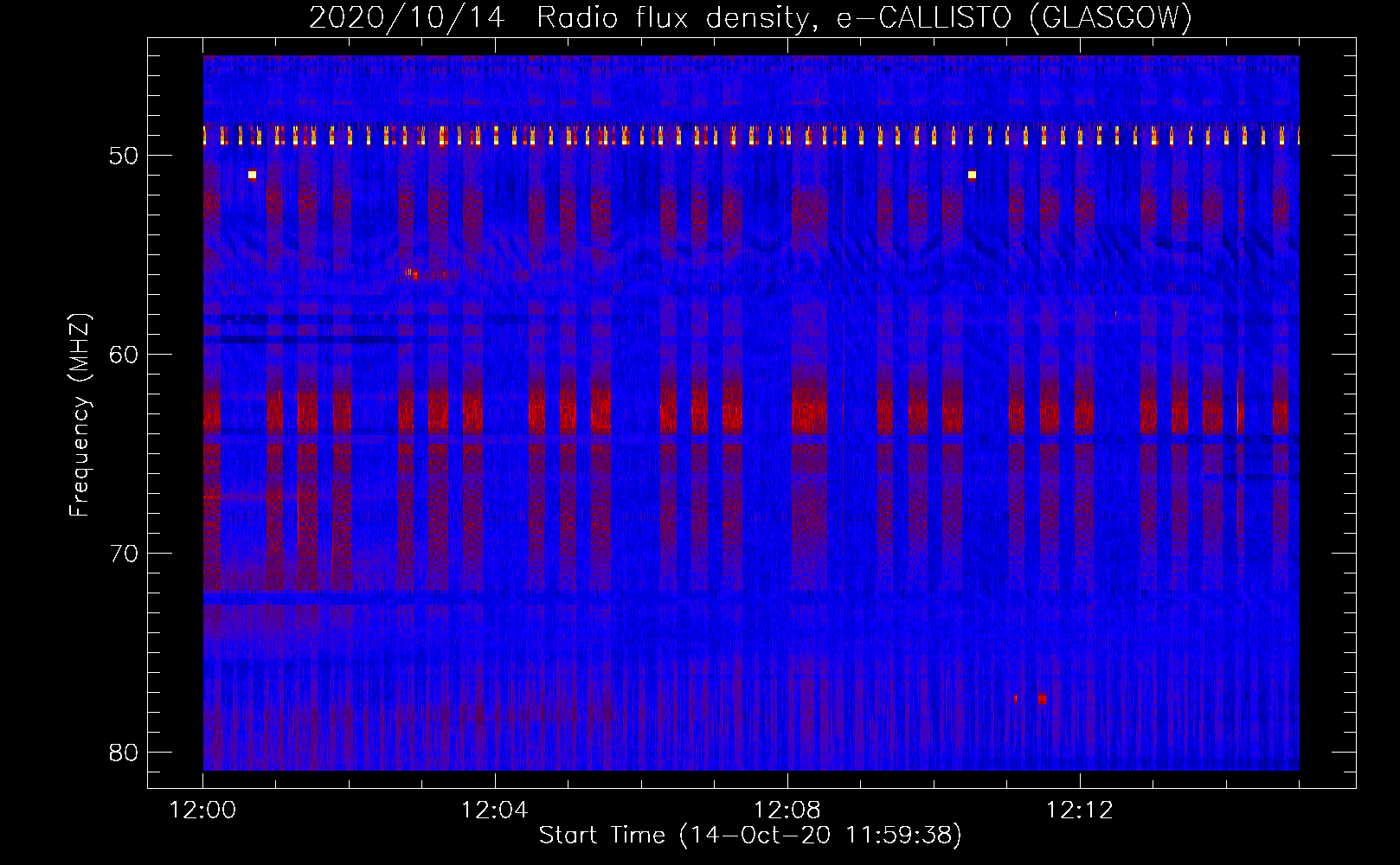Click the 60 frequency tick label
Image resolution: width=1400 pixels, height=865 pixels.
(124, 355)
